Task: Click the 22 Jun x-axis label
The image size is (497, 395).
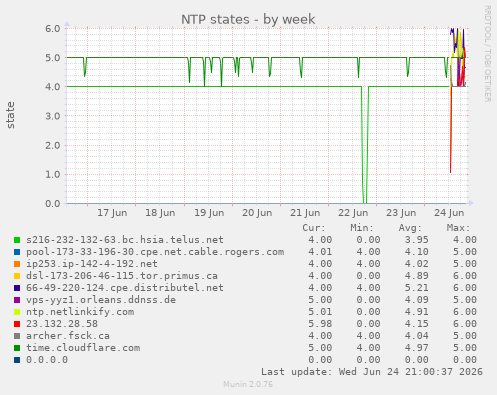Action: pos(353,213)
